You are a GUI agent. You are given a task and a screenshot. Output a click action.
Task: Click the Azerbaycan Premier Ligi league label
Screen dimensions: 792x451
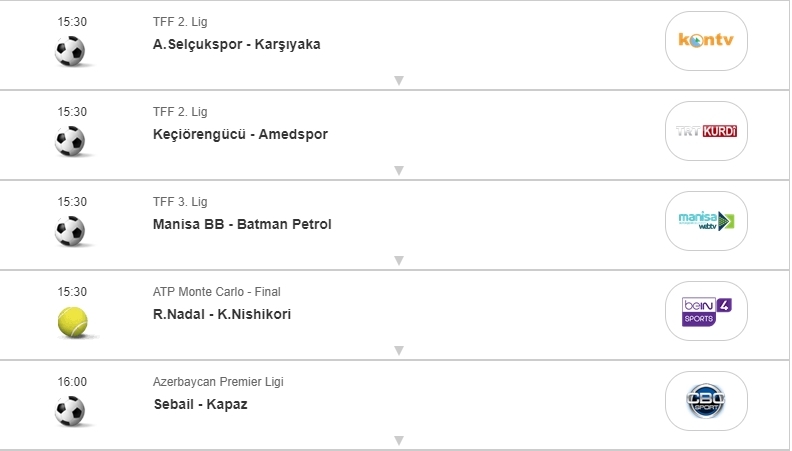tap(218, 382)
